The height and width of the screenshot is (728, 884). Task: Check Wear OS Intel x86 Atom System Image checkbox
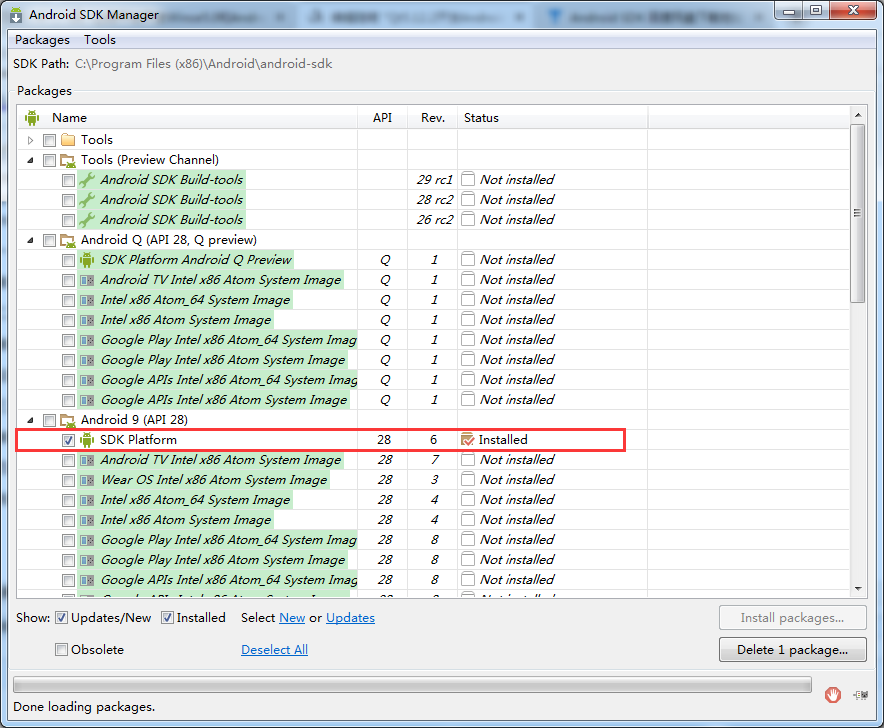[x=68, y=480]
